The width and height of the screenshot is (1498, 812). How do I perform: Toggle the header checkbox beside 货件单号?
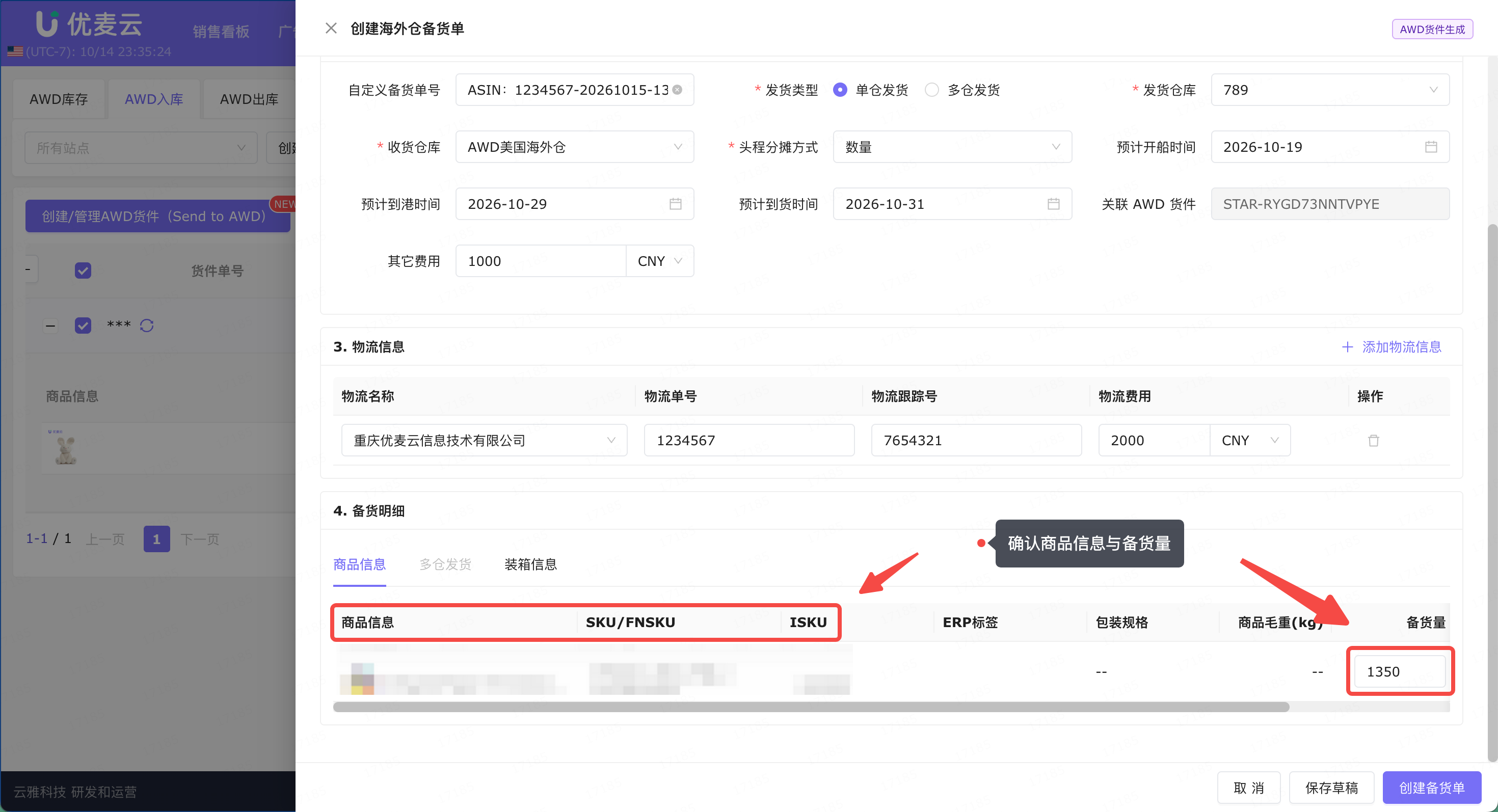[83, 270]
